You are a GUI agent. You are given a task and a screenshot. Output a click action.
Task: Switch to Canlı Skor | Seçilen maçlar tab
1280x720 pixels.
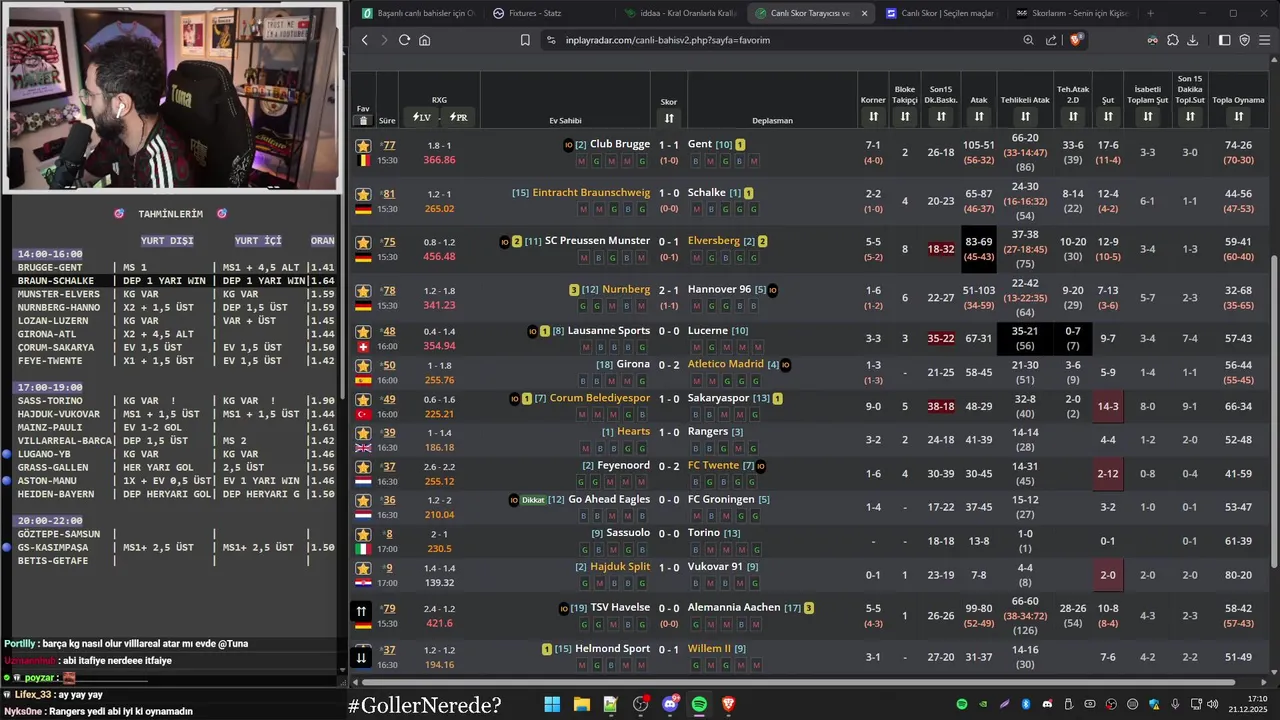point(941,13)
